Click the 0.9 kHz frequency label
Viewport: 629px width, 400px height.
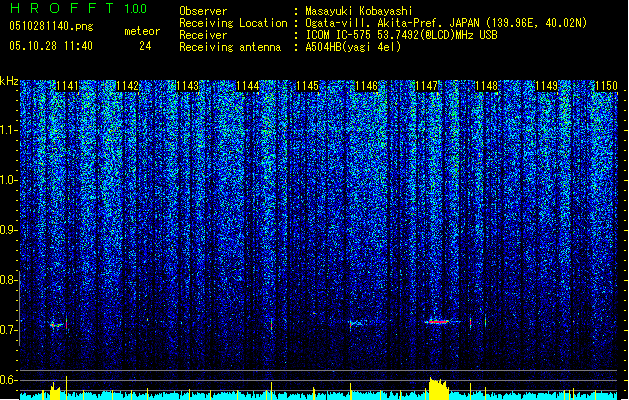9,230
